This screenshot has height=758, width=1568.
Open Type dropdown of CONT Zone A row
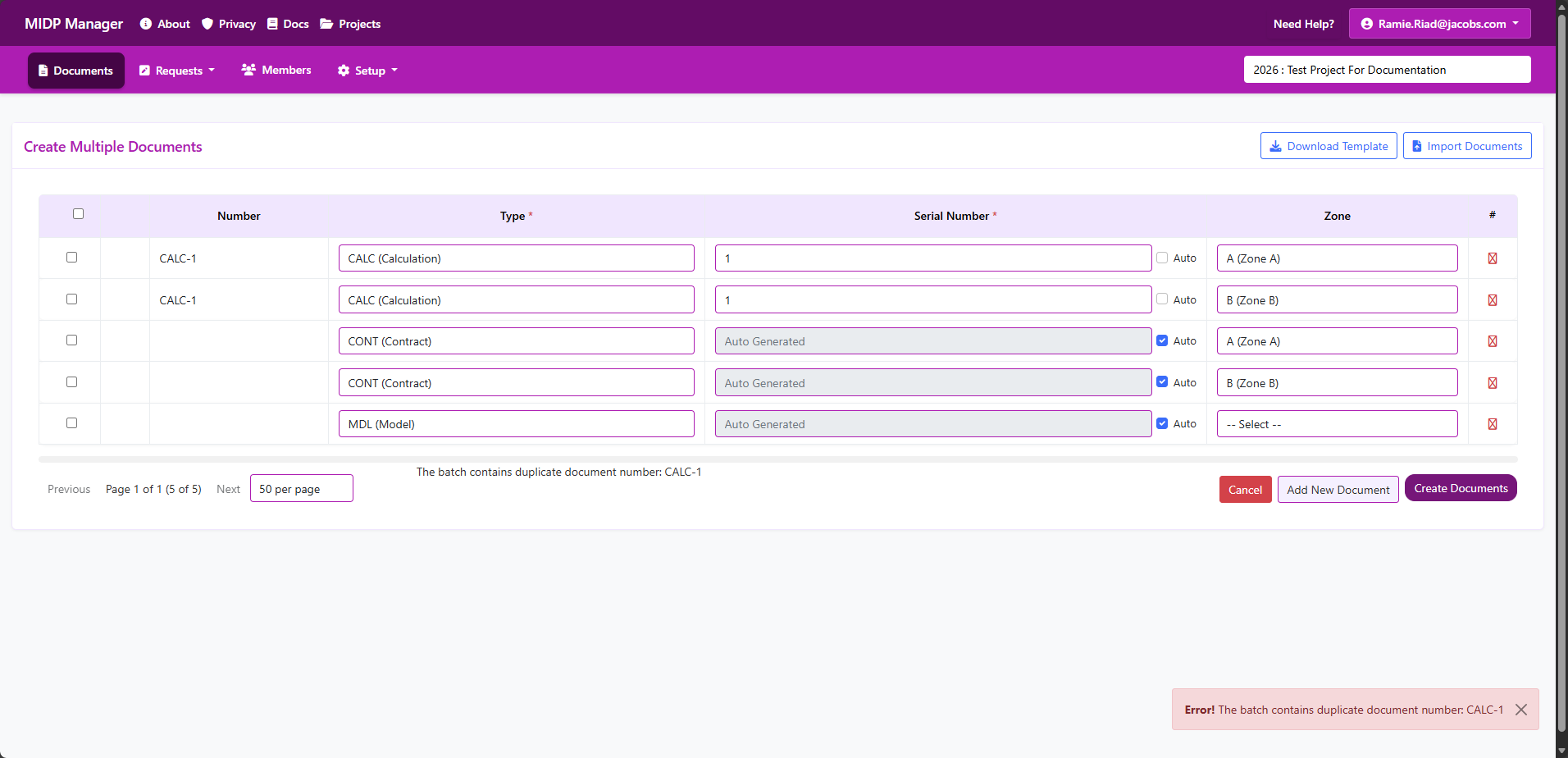[517, 341]
